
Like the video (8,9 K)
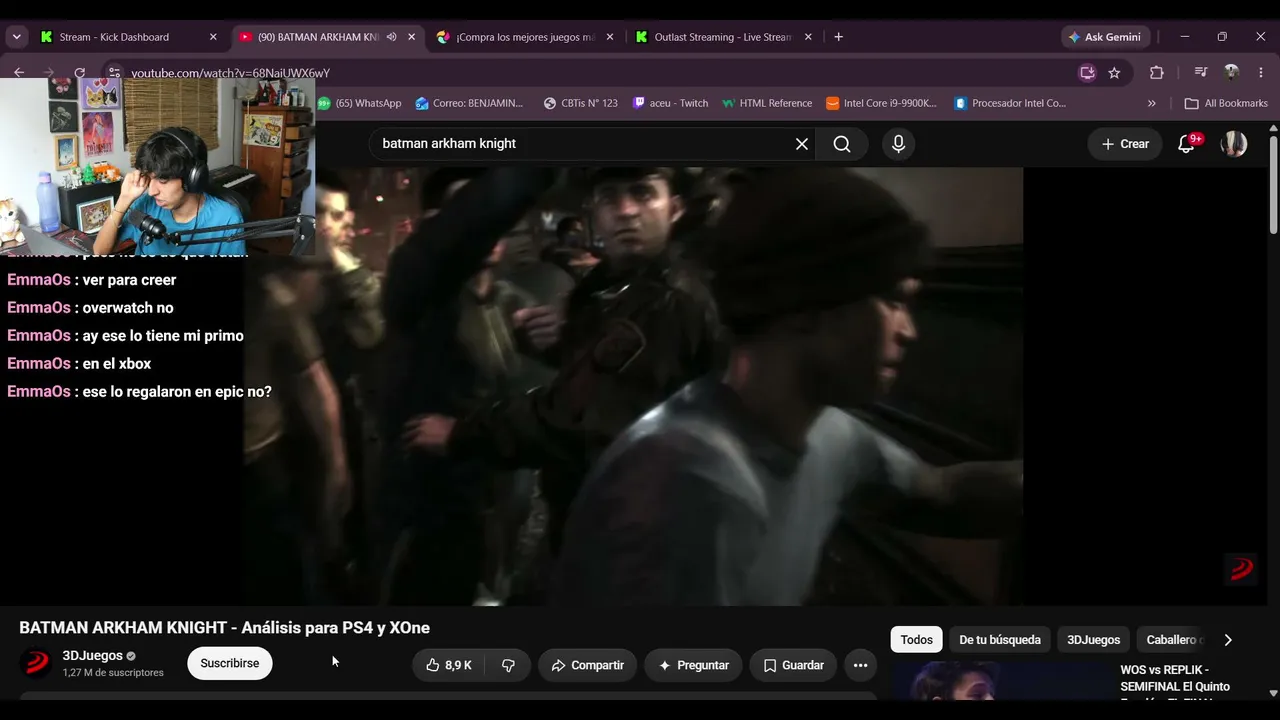pos(449,665)
